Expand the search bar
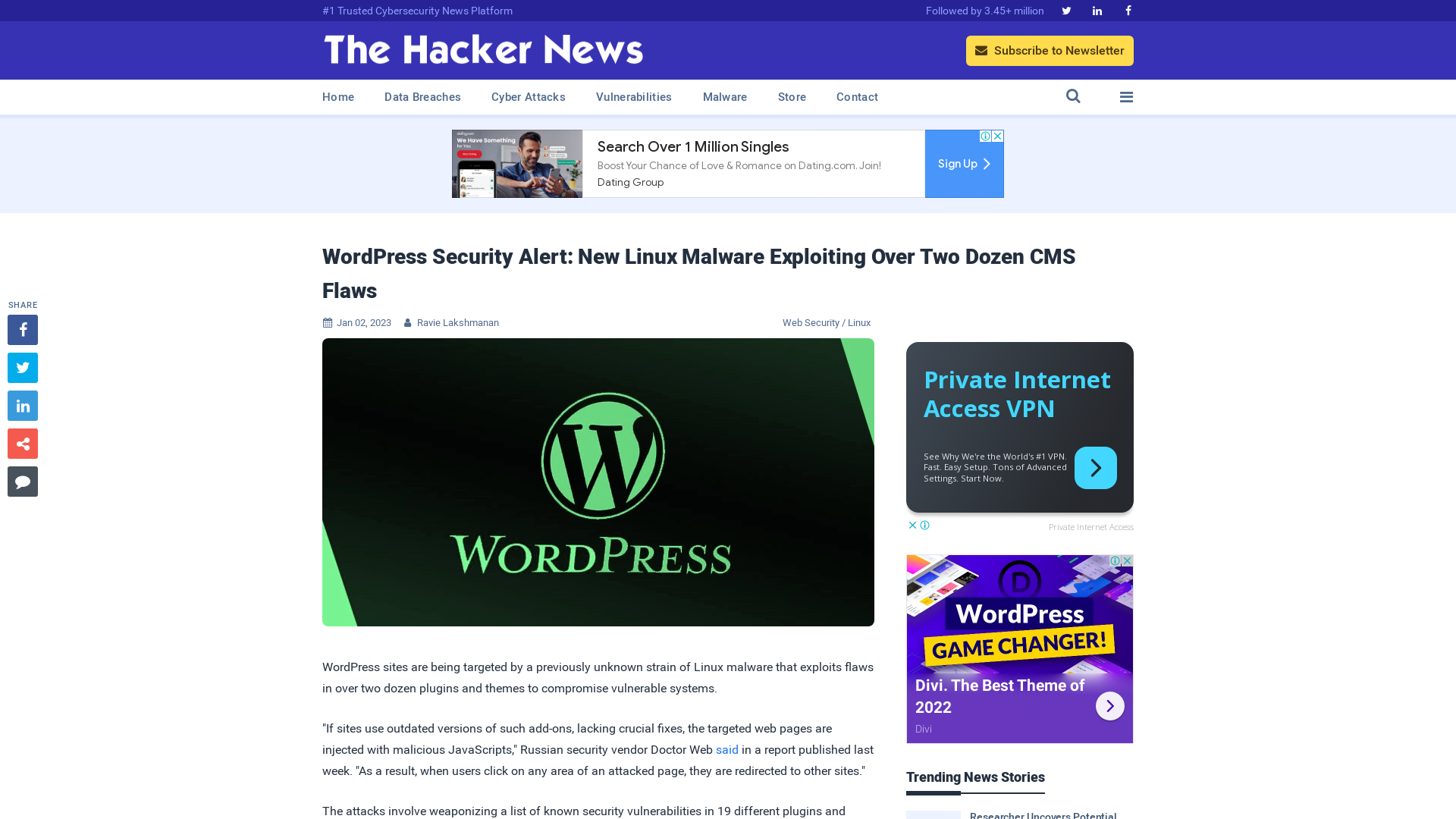 point(1073,96)
